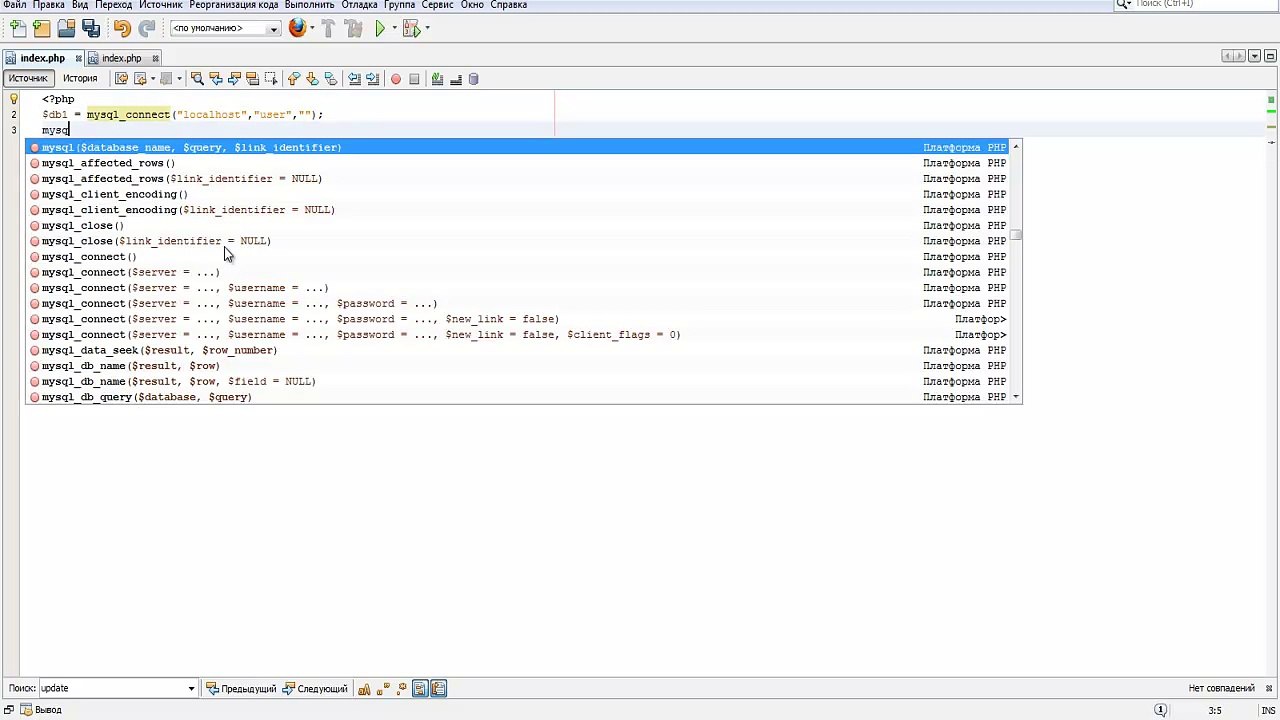Start macro recording with the red circle icon
Screen dimensions: 1280x720
click(x=396, y=79)
